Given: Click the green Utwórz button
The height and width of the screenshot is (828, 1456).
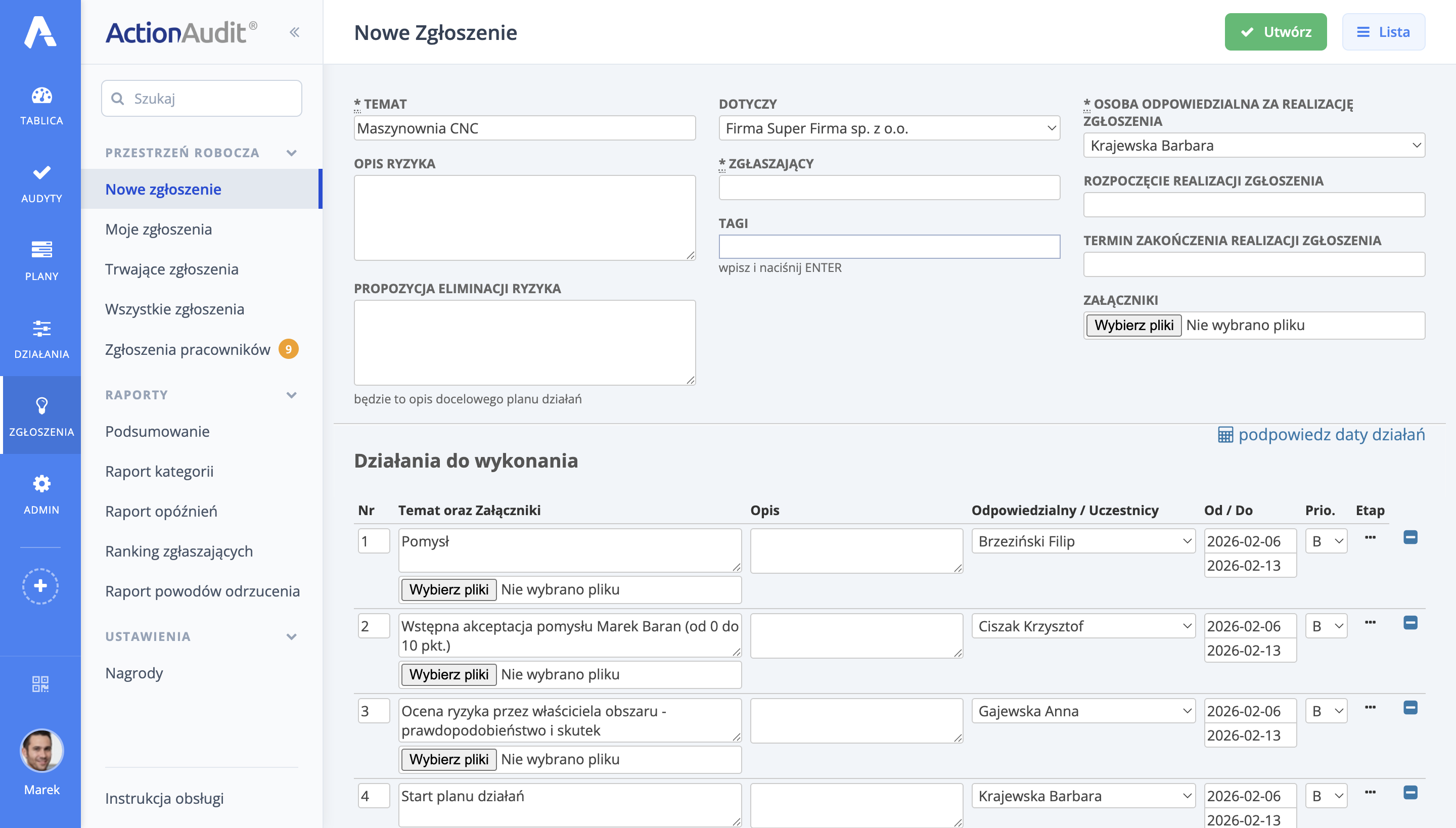Looking at the screenshot, I should (1275, 32).
